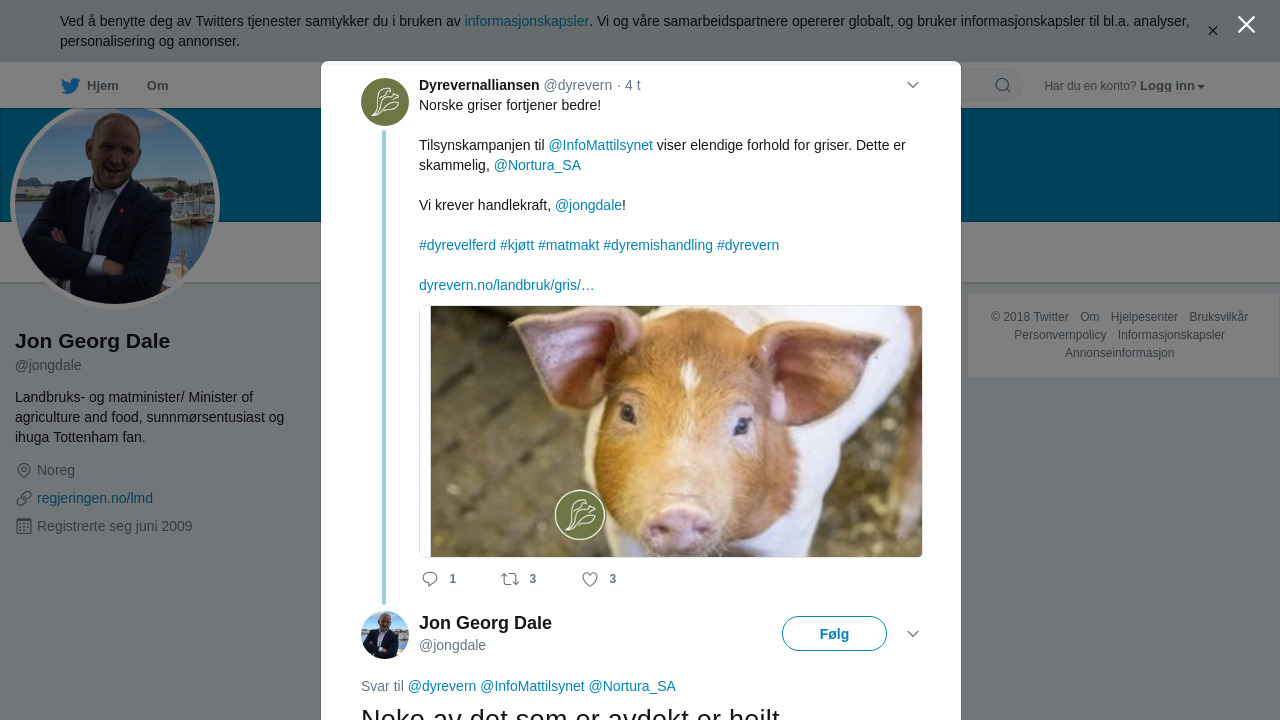The width and height of the screenshot is (1280, 720).
Task: Click the @InfoMattilsynet mention in tweet text
Action: [600, 145]
